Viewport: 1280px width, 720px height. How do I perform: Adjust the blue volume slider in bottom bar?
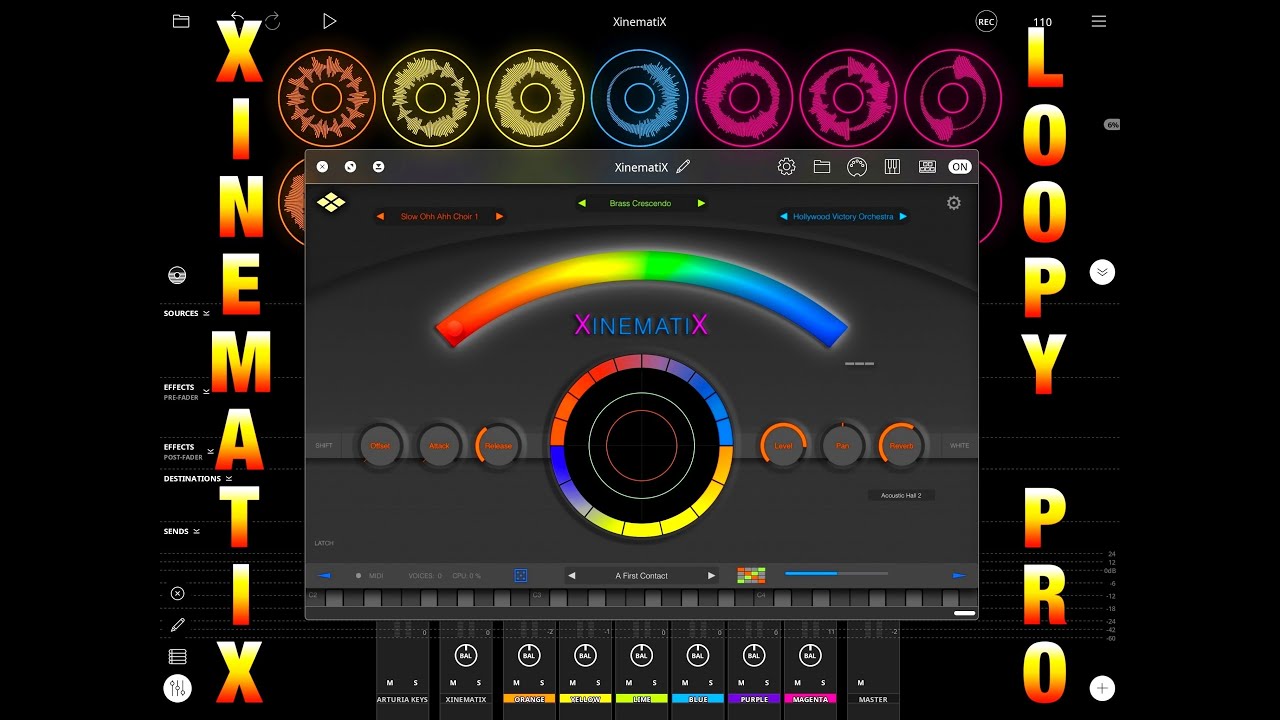pyautogui.click(x=836, y=574)
